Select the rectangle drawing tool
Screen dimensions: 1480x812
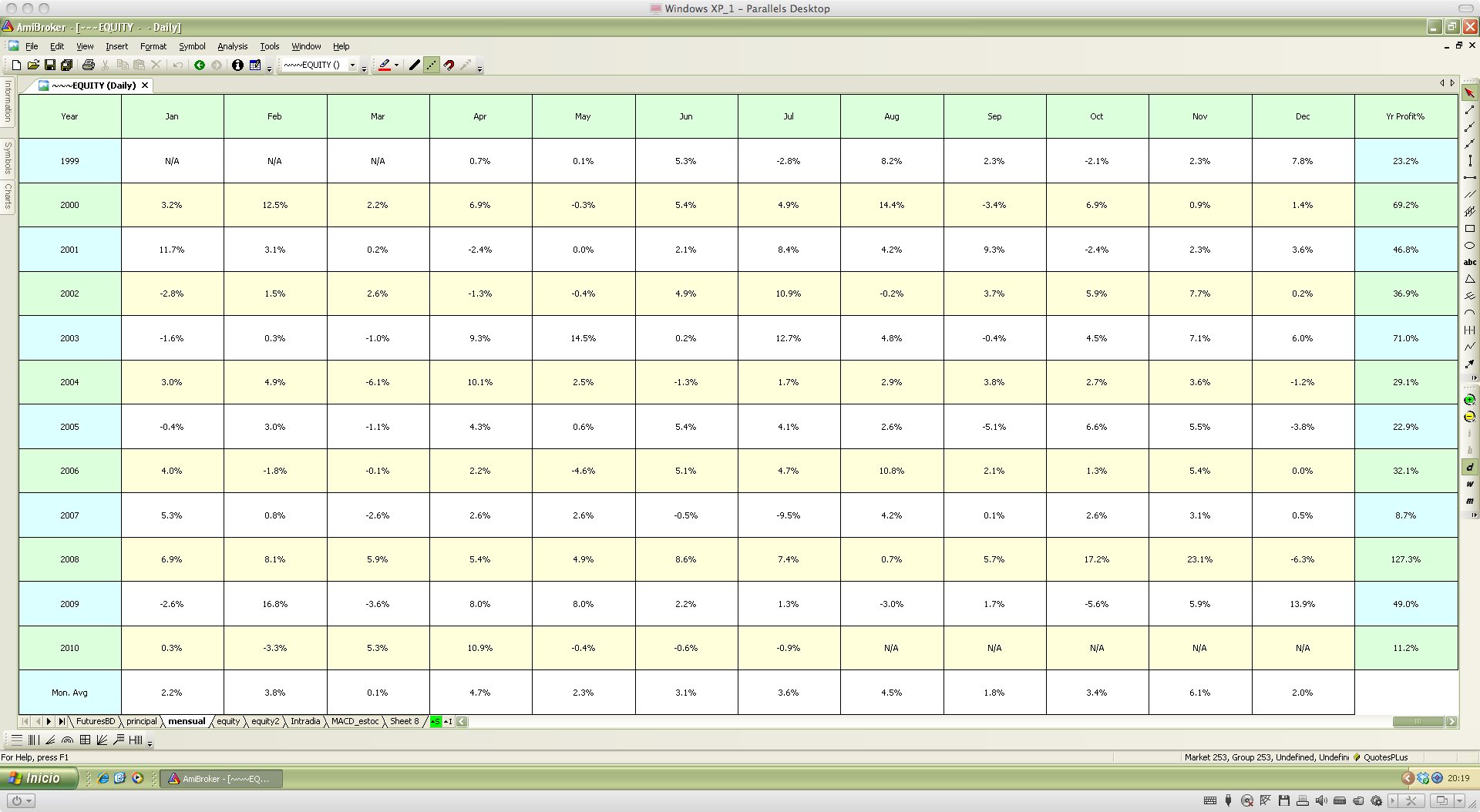click(x=1470, y=229)
